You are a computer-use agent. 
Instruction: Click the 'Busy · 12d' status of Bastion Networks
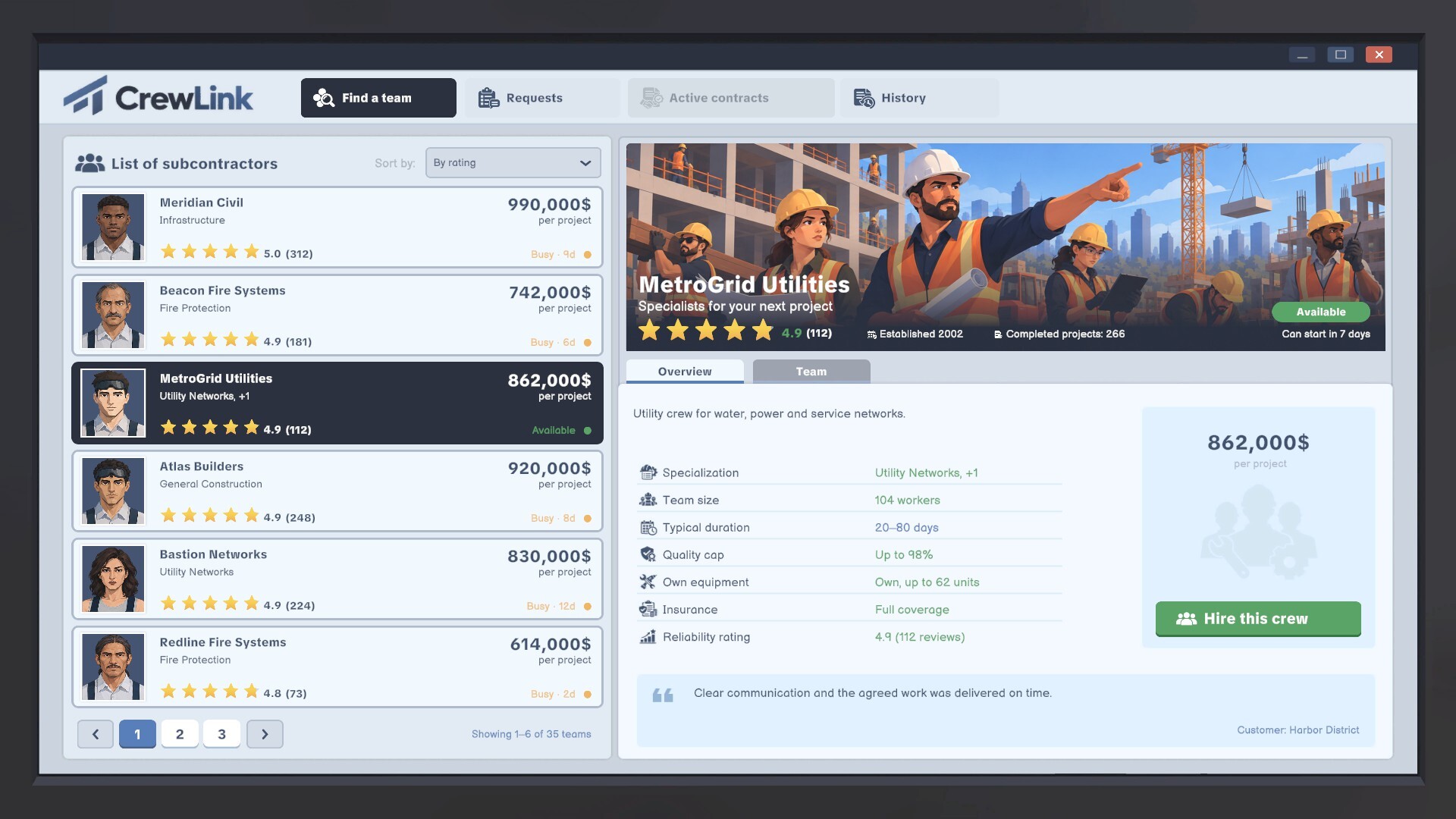coord(551,607)
